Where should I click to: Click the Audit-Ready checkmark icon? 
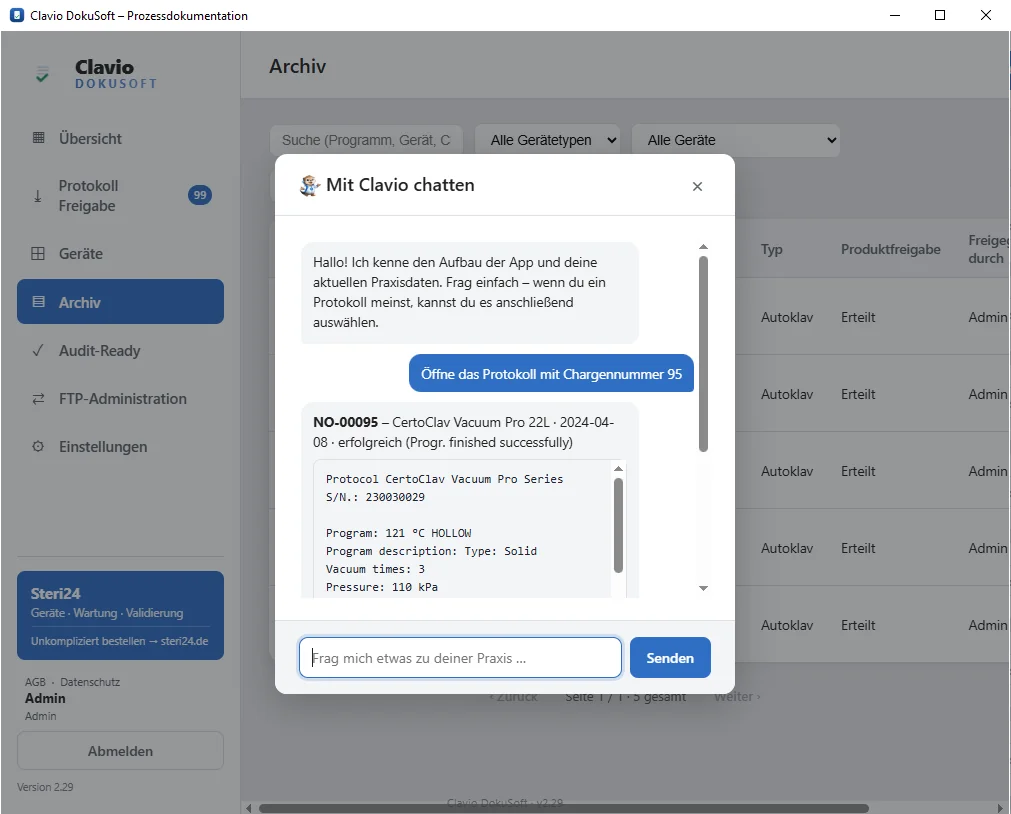click(x=38, y=350)
